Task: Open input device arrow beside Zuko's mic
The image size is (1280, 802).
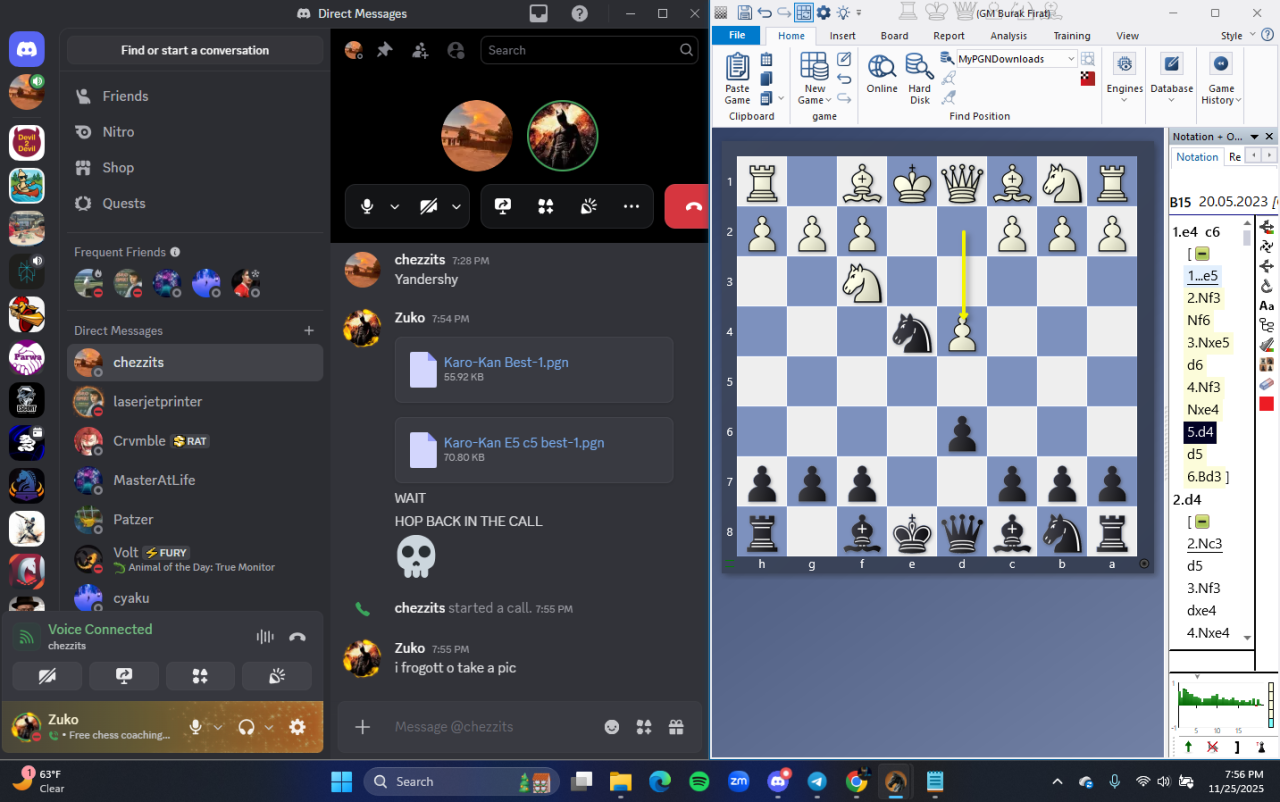Action: [218, 727]
